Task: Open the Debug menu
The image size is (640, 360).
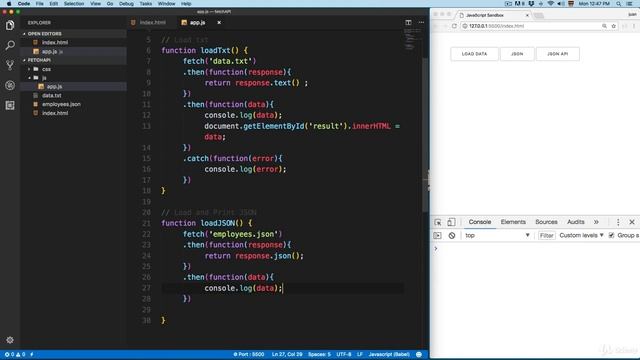Action: pos(126,4)
